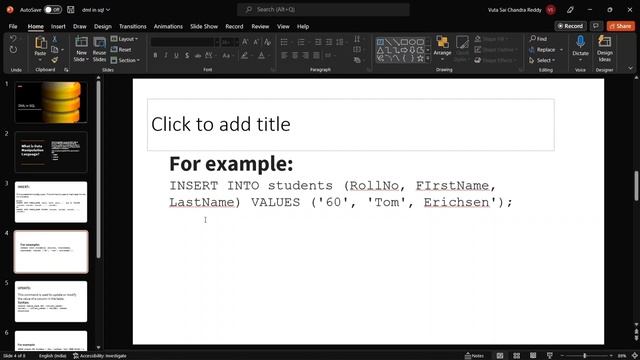
Task: Click the Redo arrow icon
Action: click(13, 50)
